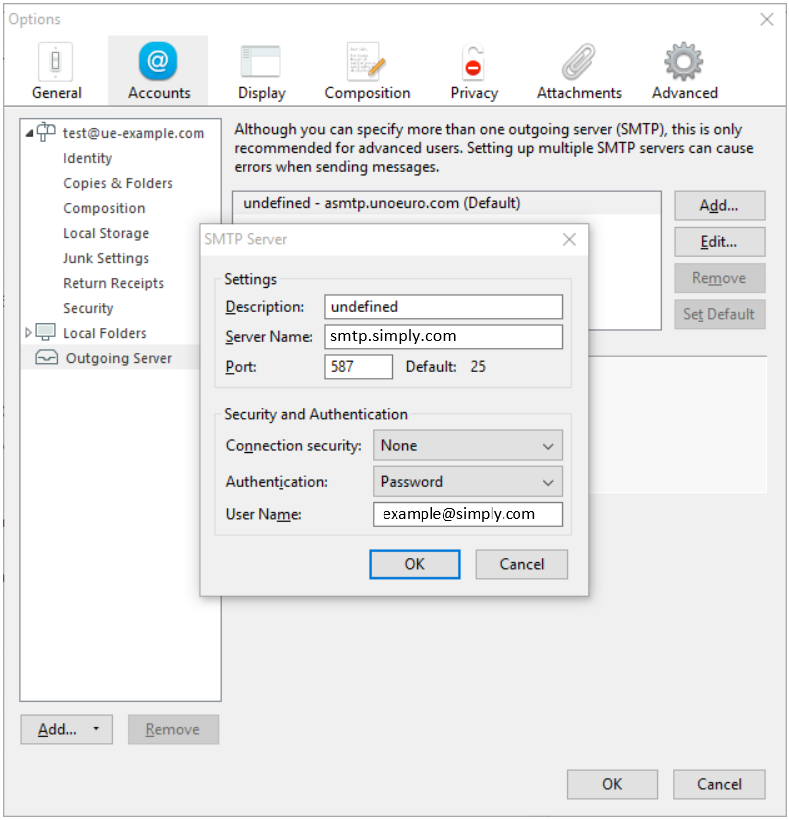This screenshot has width=789, height=820.
Task: Click the Outgoing Server tree icon
Action: pos(47,358)
